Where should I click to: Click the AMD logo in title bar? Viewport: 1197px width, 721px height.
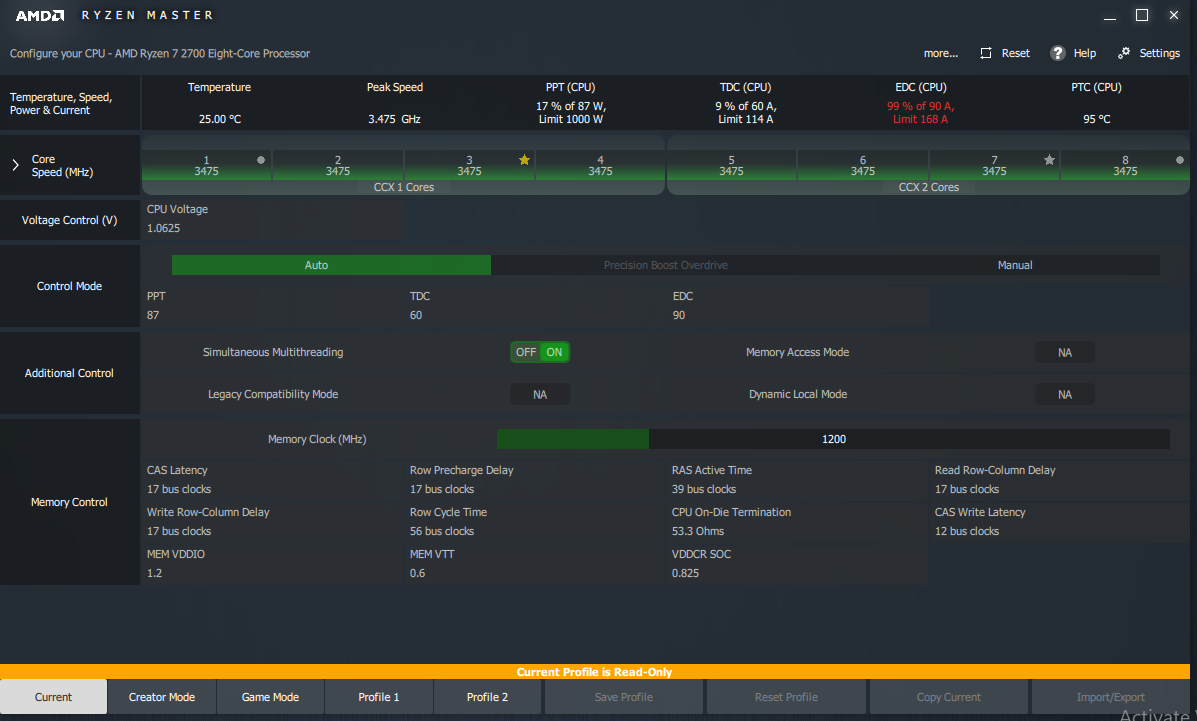pos(40,16)
